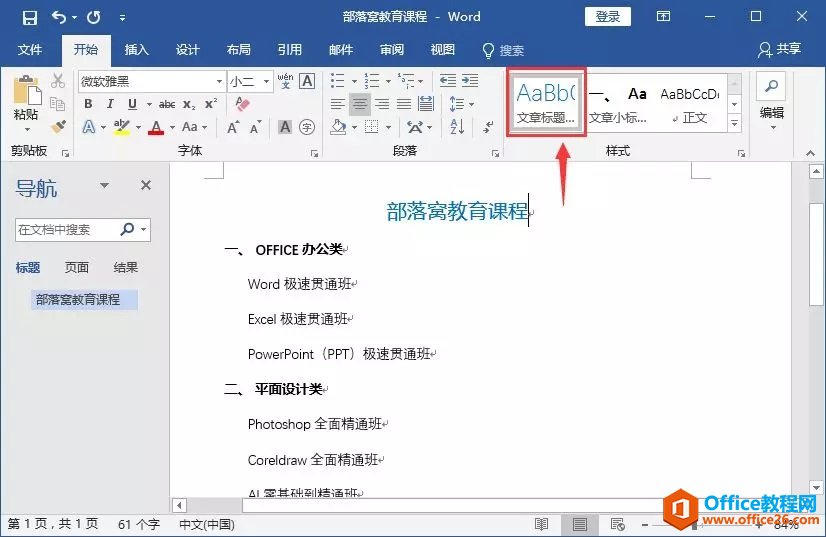This screenshot has height=537, width=826.
Task: Apply the yellow text highlight color
Action: [122, 127]
